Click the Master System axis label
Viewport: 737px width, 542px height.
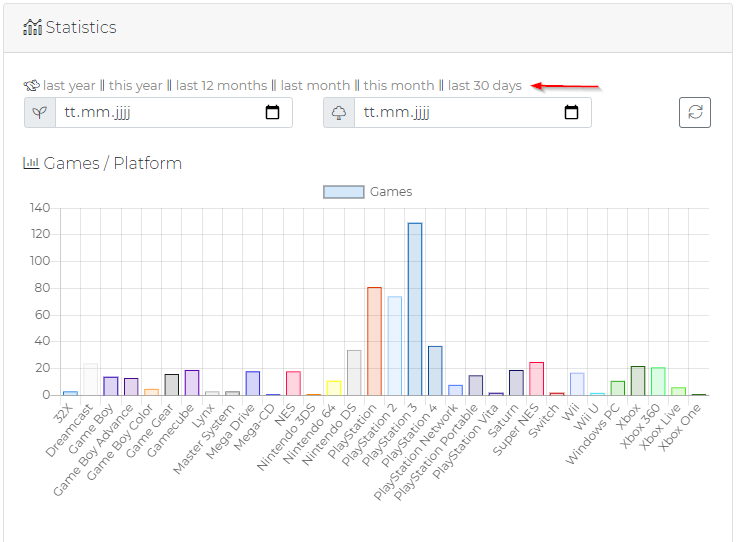pyautogui.click(x=204, y=439)
